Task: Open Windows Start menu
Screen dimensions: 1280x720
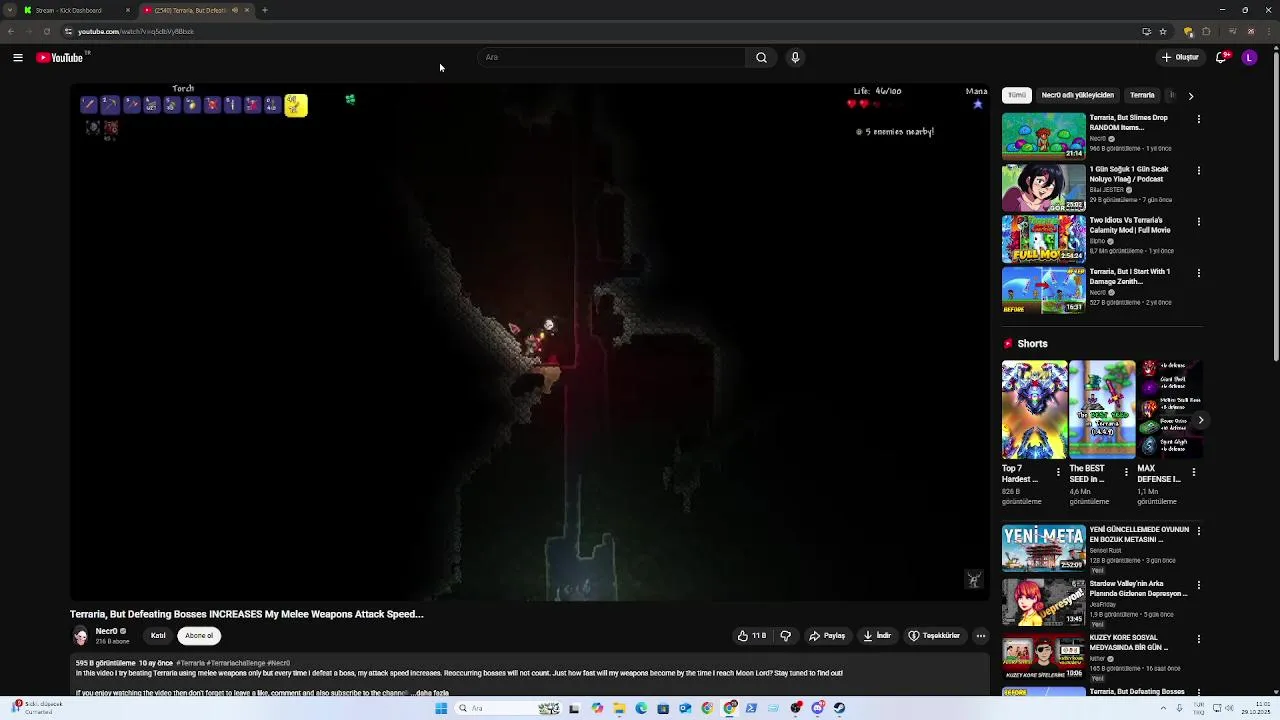Action: [x=441, y=708]
